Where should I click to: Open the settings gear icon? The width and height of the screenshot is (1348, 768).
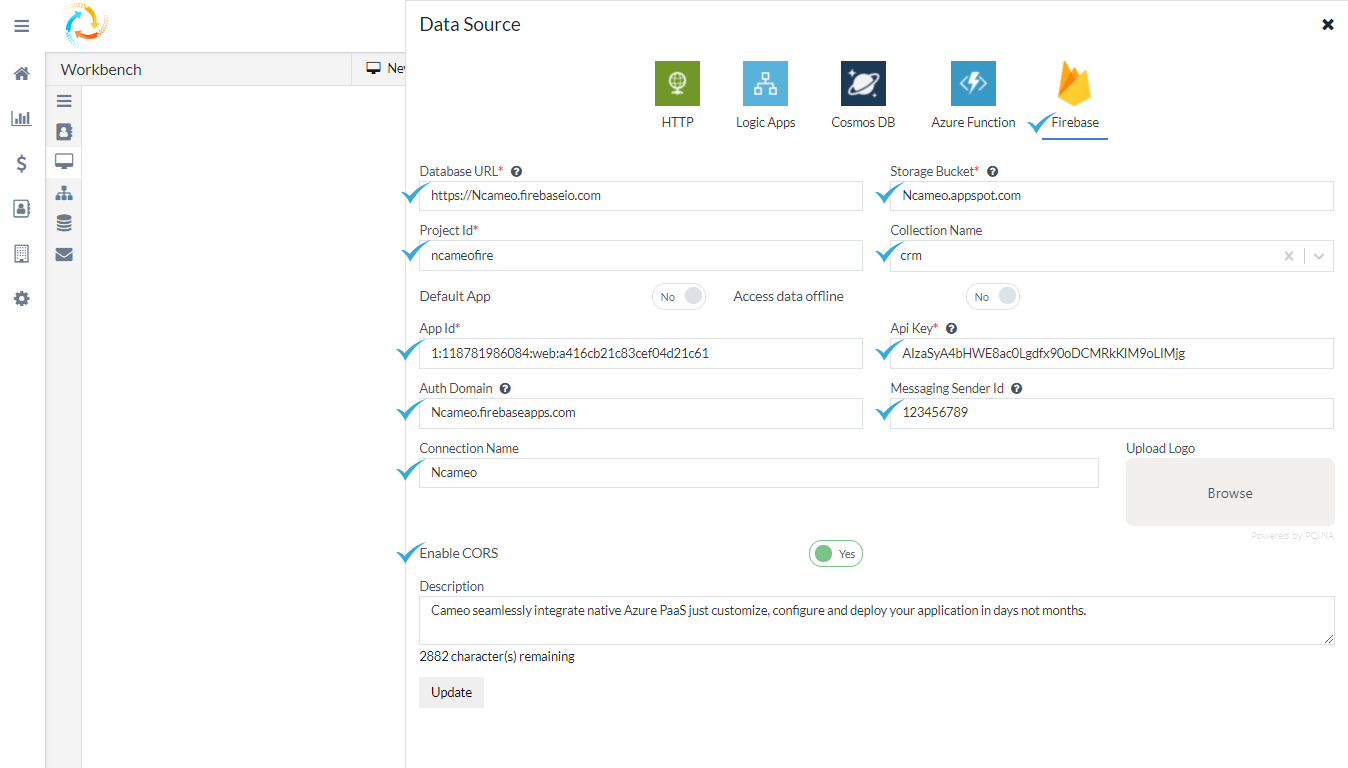(x=21, y=298)
